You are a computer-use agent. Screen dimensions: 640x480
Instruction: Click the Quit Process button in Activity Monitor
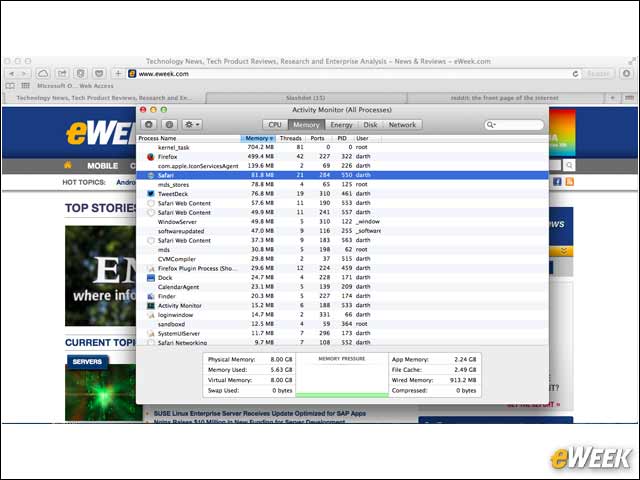tap(149, 124)
